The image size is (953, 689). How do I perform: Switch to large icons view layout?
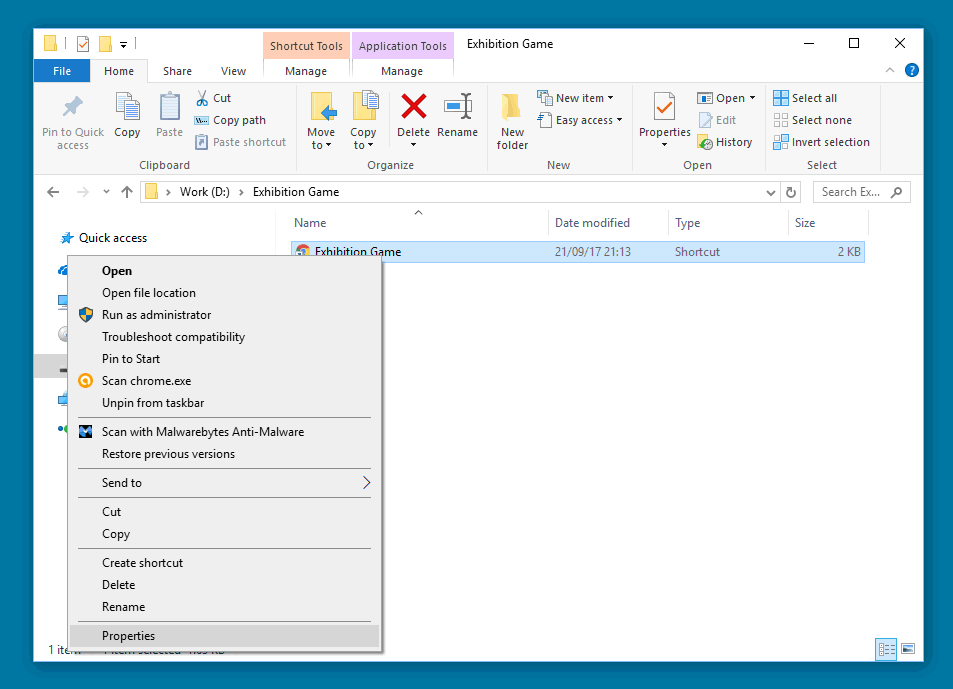[908, 650]
